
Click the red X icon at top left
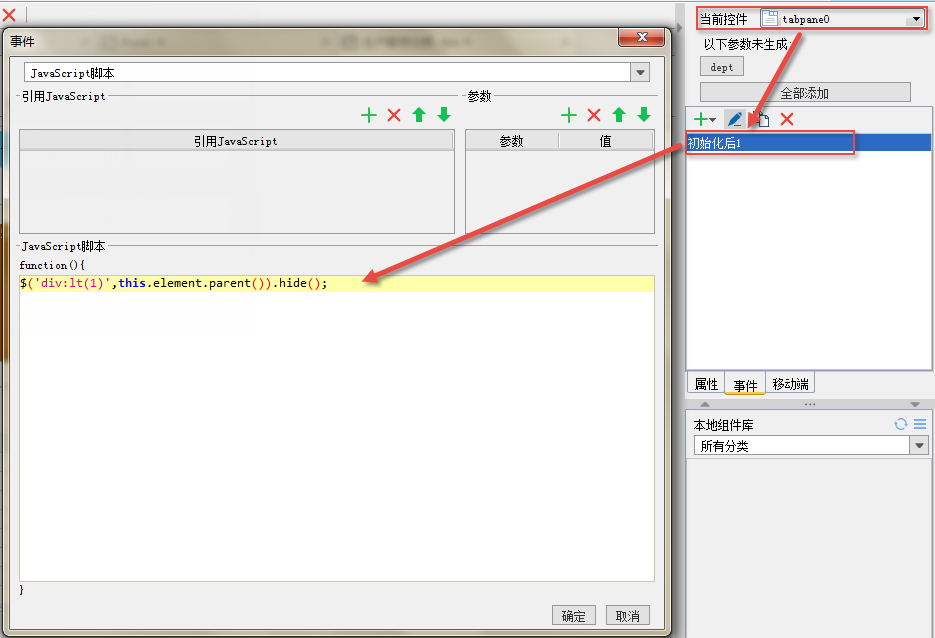[9, 14]
